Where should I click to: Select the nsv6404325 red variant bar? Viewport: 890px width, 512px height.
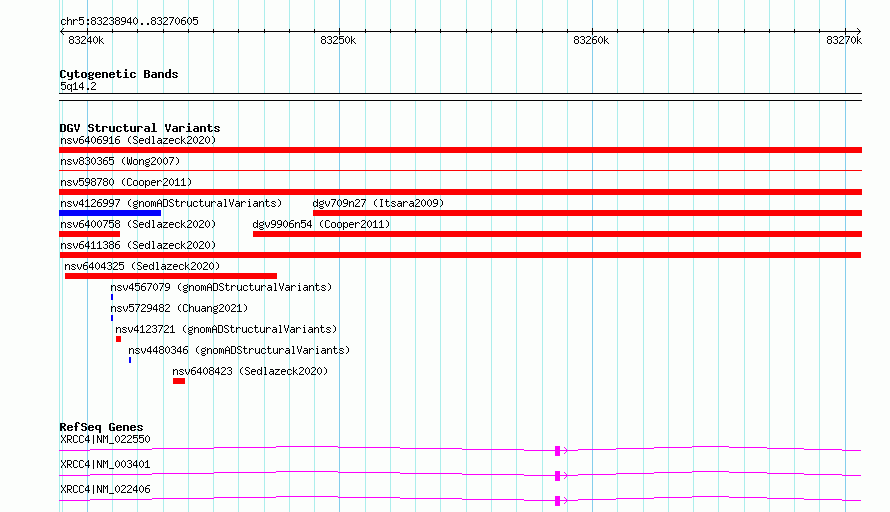pyautogui.click(x=171, y=276)
